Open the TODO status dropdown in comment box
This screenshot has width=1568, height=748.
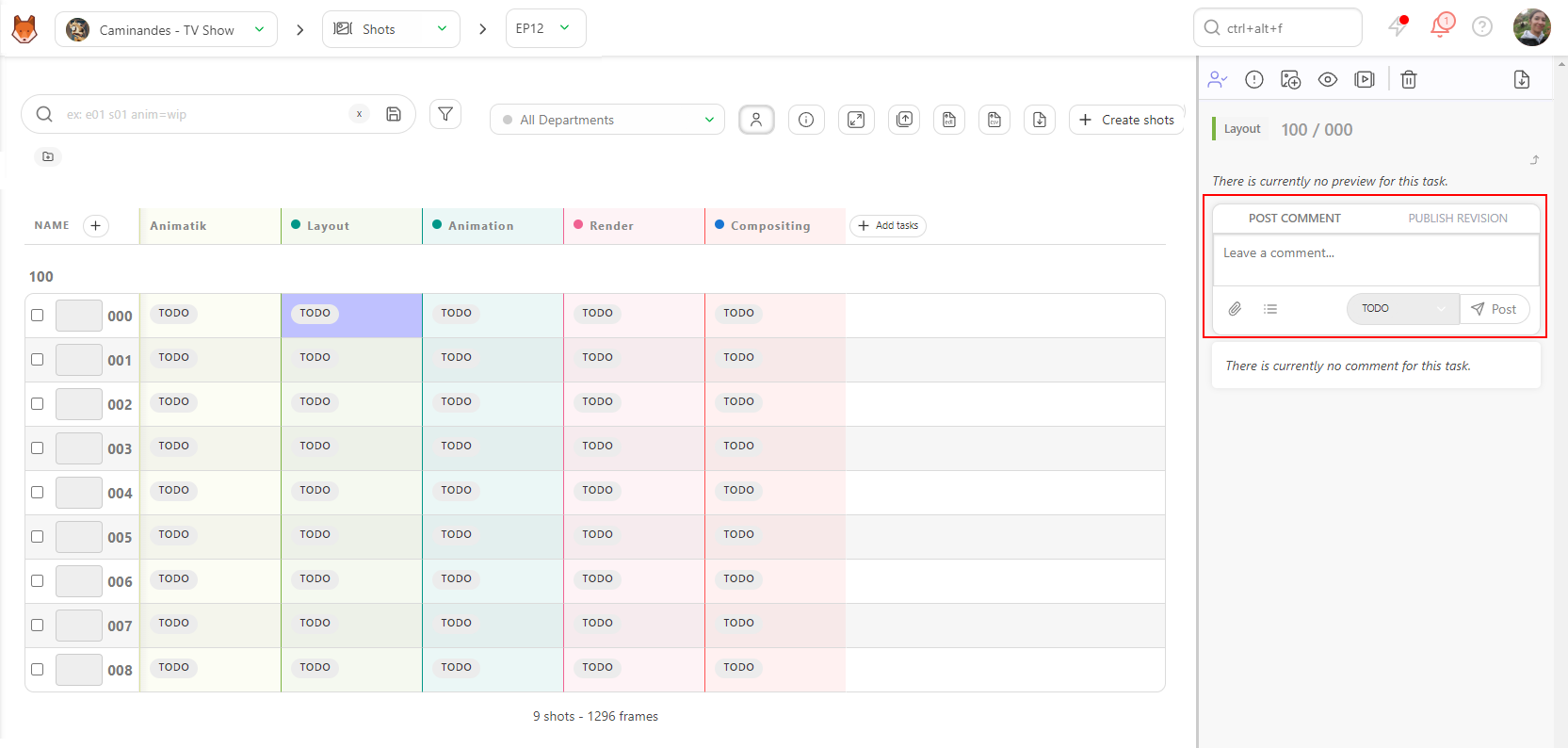pos(1402,309)
